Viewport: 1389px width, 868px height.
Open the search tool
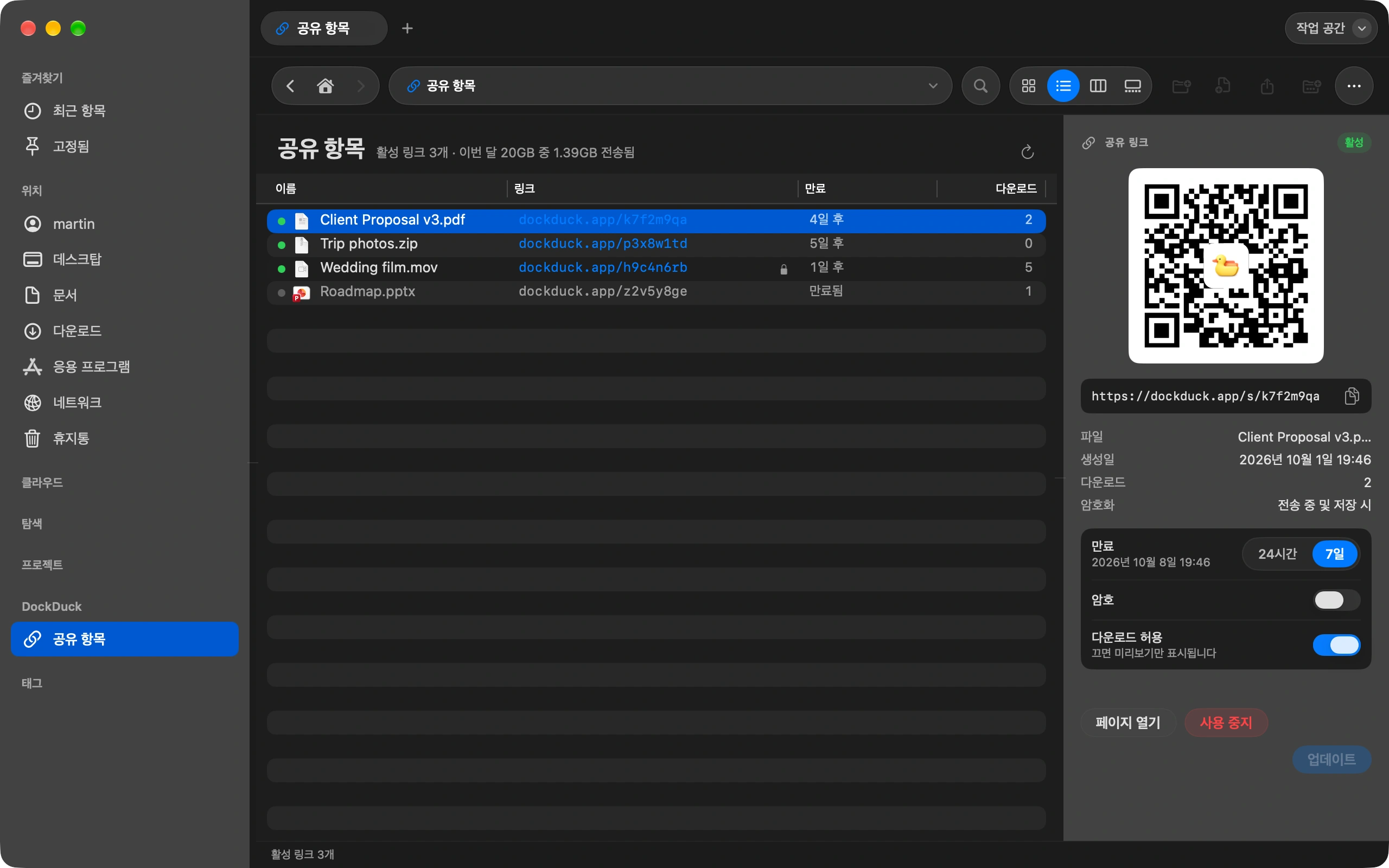[x=981, y=86]
